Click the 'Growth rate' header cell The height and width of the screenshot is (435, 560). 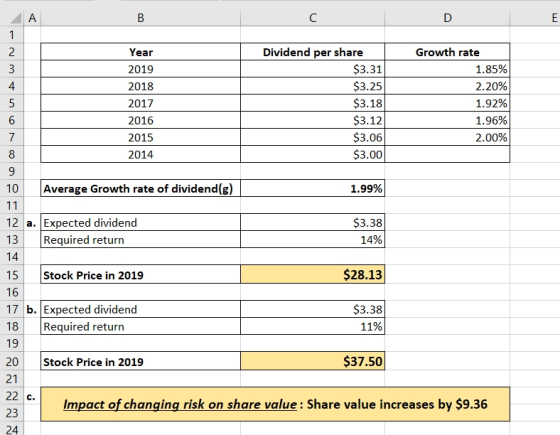tap(447, 52)
